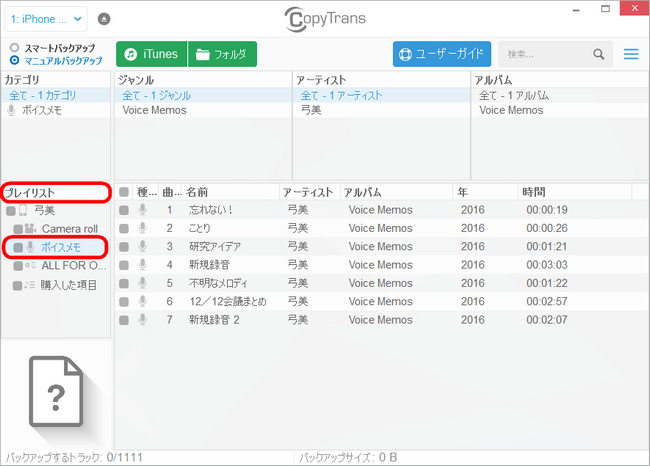Click the unknown artwork placeholder thumbnail

[56, 392]
